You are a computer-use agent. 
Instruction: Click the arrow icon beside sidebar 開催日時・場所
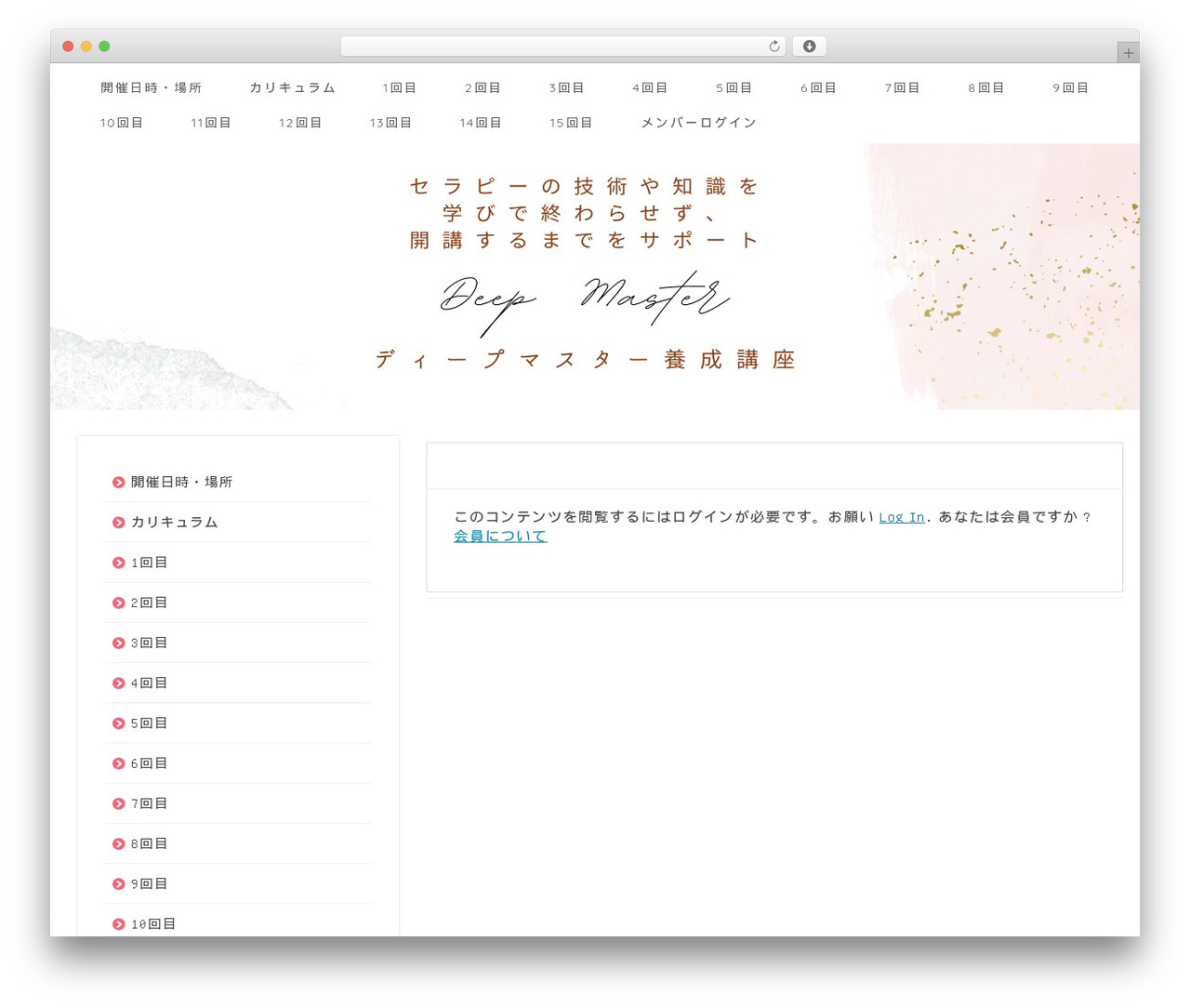[x=118, y=483]
